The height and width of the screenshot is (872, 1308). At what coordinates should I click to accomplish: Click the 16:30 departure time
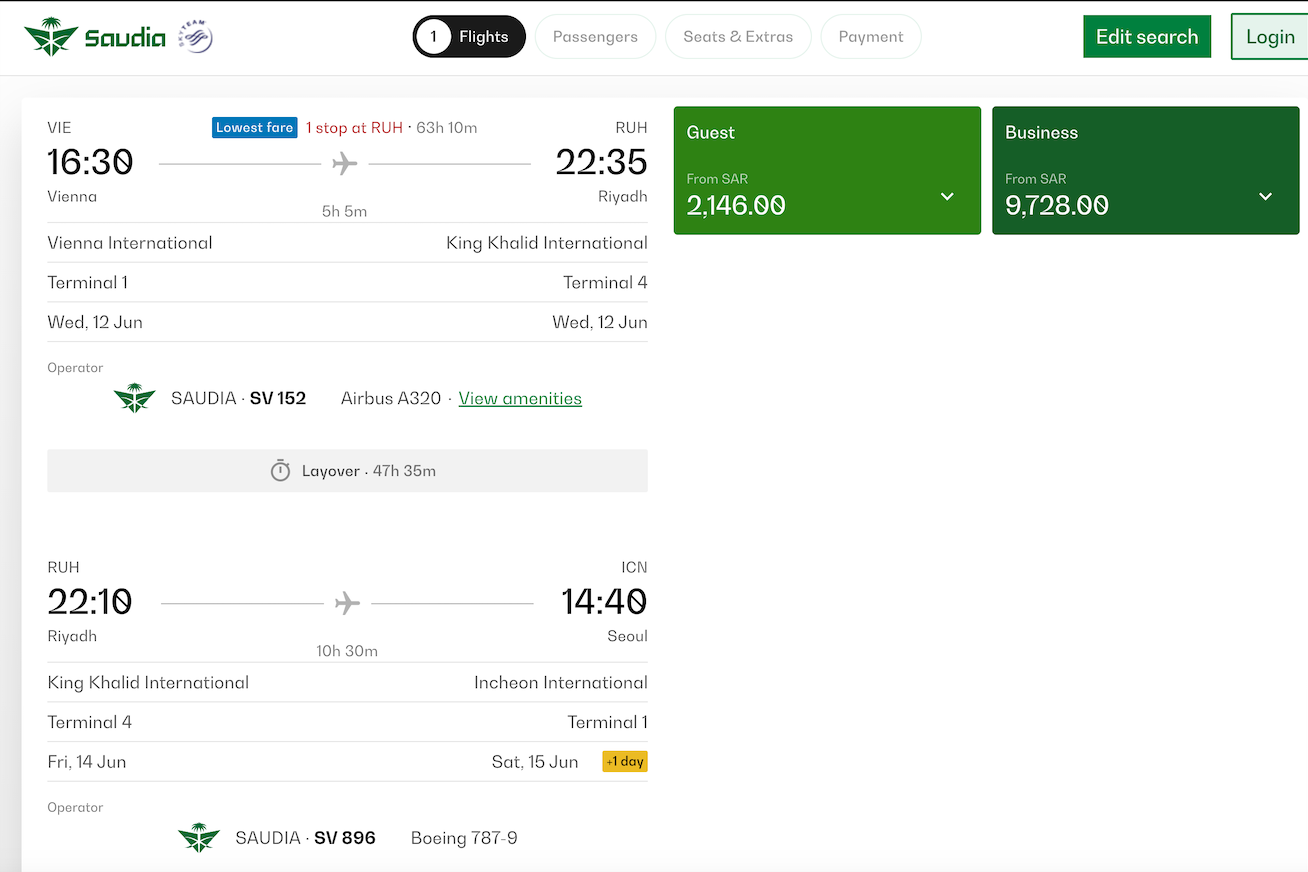pyautogui.click(x=90, y=162)
